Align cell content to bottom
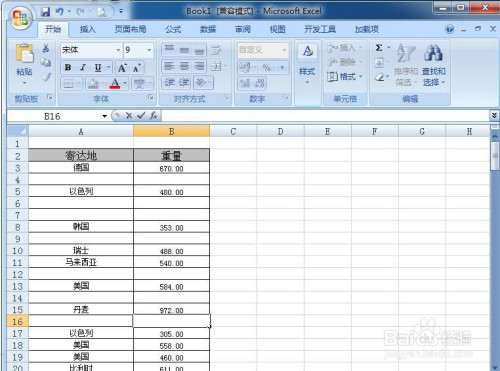This screenshot has height=371, width=500. 199,50
